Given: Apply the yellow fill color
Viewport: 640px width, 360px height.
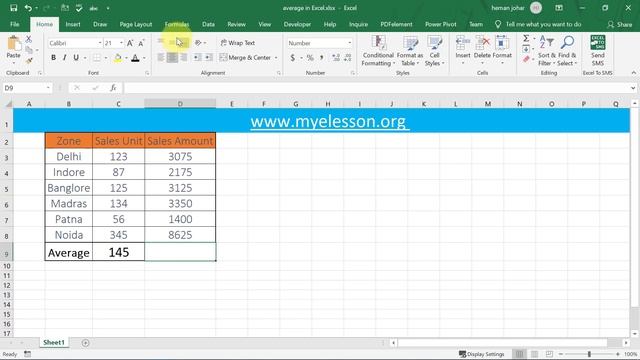Looking at the screenshot, I should pyautogui.click(x=118, y=58).
